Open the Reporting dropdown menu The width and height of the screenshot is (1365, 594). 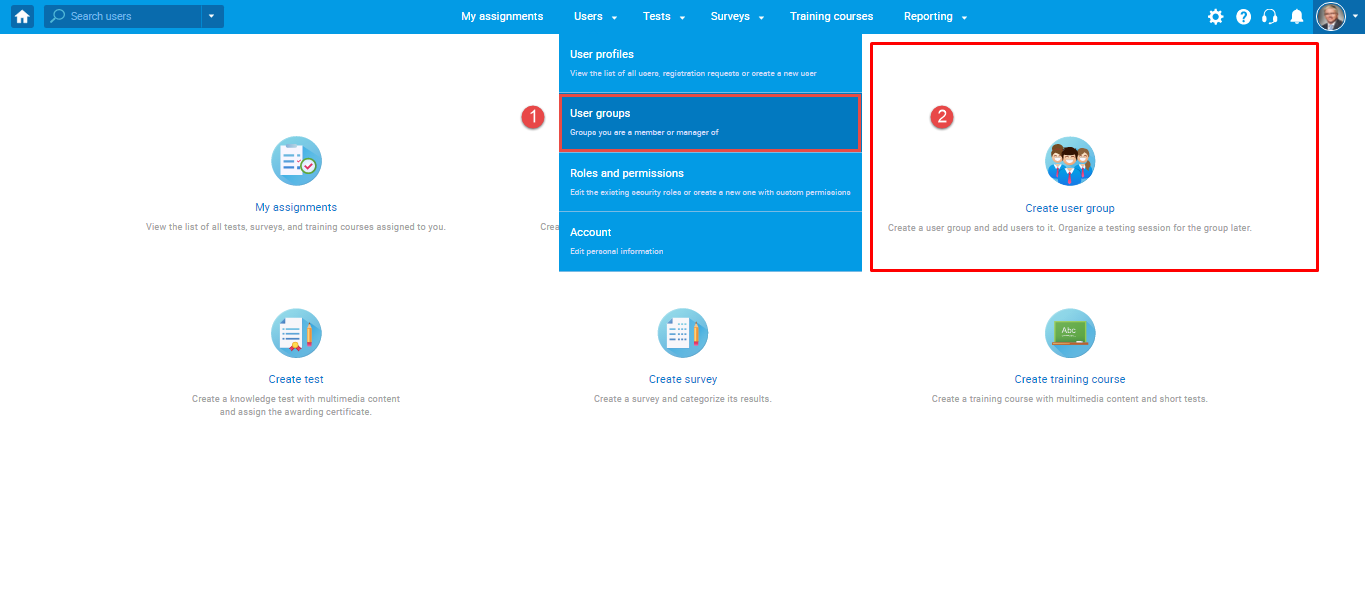(935, 17)
